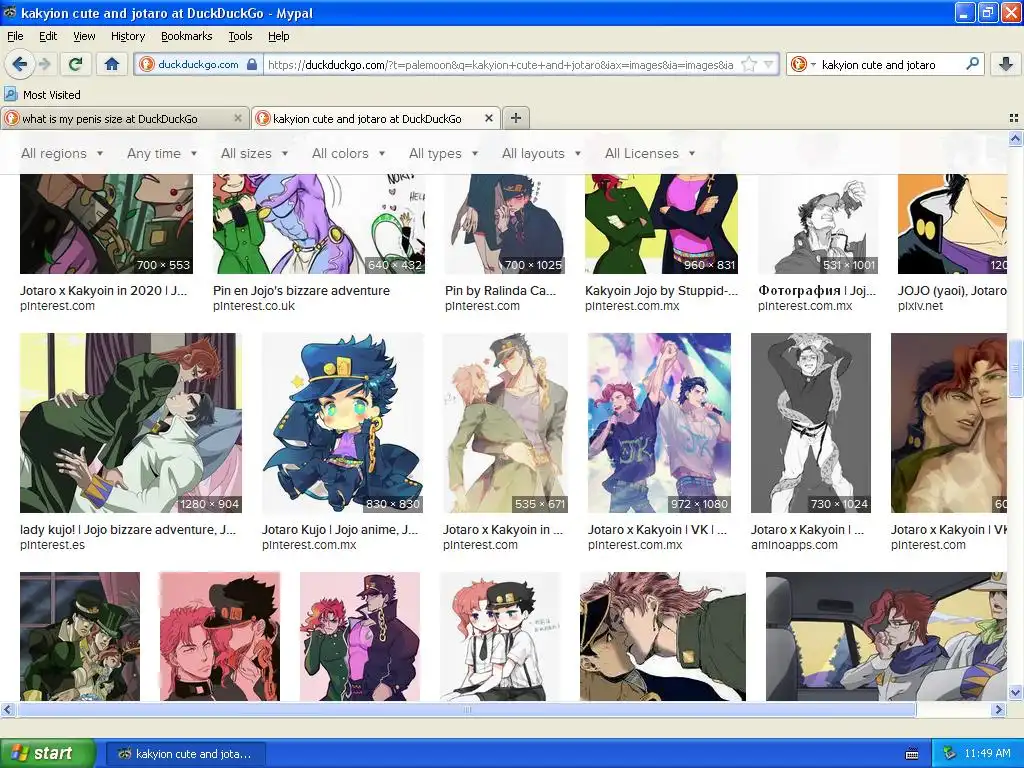
Task: Open the 'lady kujo!' image result title
Action: [x=128, y=530]
